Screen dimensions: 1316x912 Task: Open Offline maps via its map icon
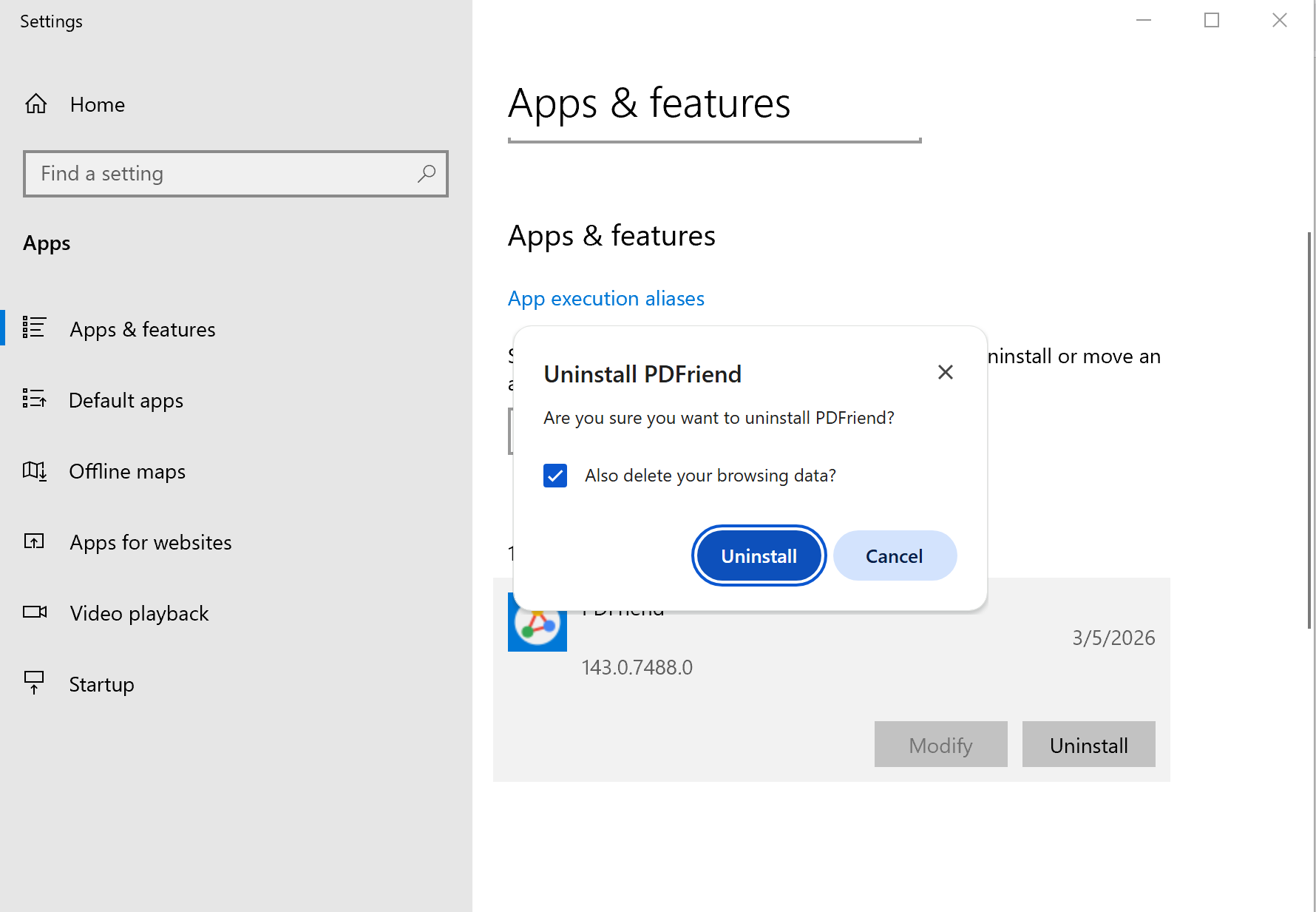pos(35,470)
